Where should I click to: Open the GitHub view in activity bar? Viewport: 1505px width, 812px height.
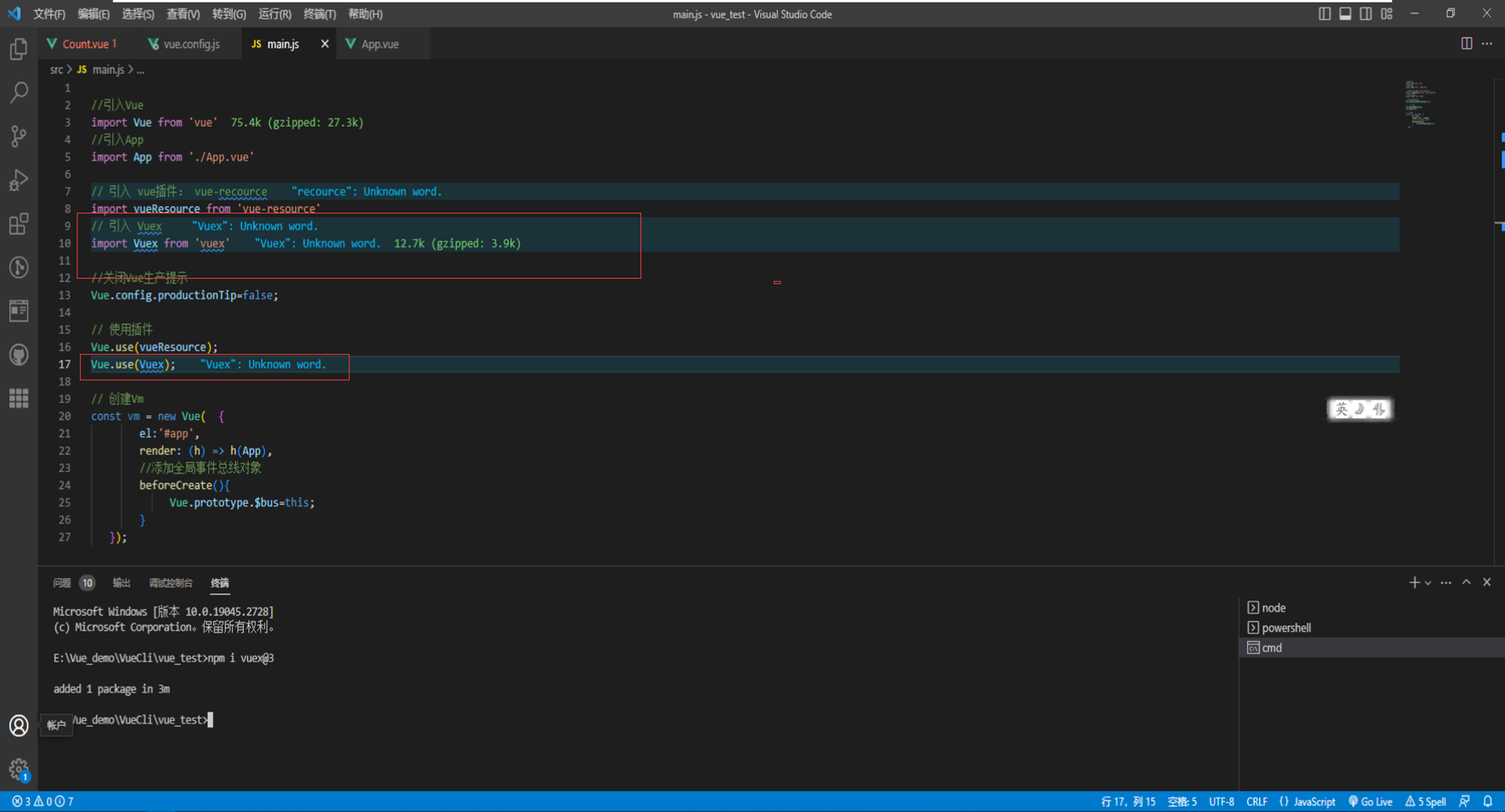pyautogui.click(x=19, y=355)
